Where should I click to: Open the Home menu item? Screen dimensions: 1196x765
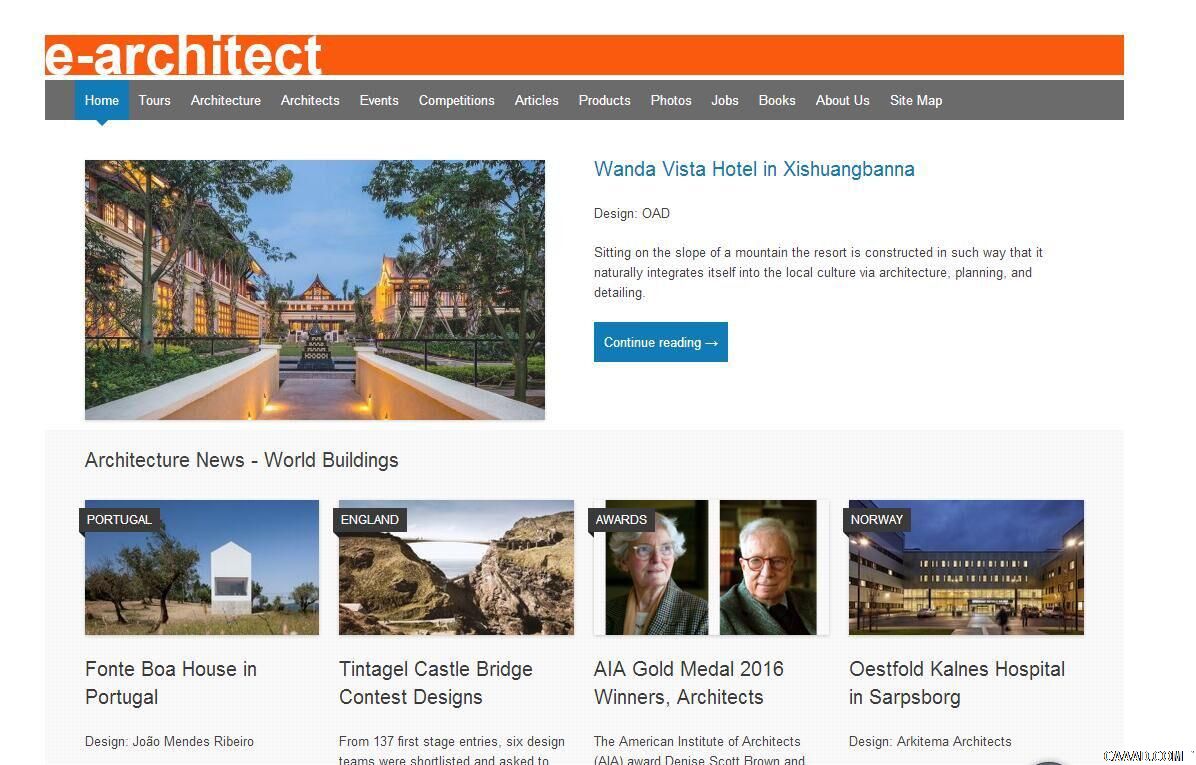pos(101,100)
